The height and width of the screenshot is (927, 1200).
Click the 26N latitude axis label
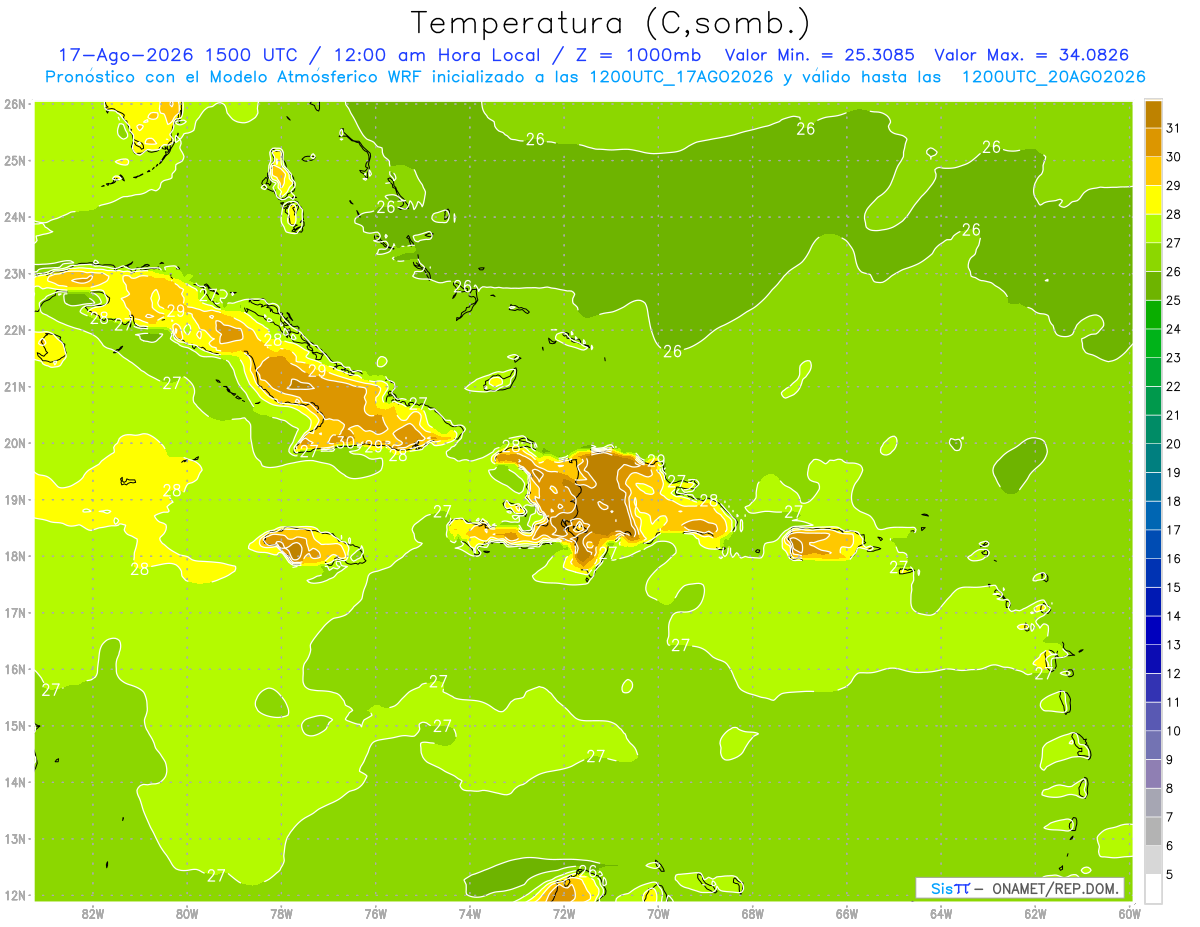click(14, 104)
